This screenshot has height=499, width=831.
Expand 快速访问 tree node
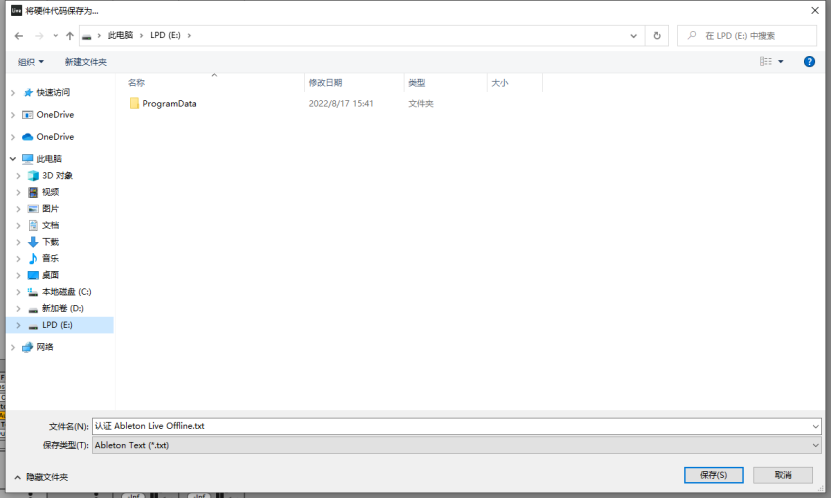tap(13, 93)
